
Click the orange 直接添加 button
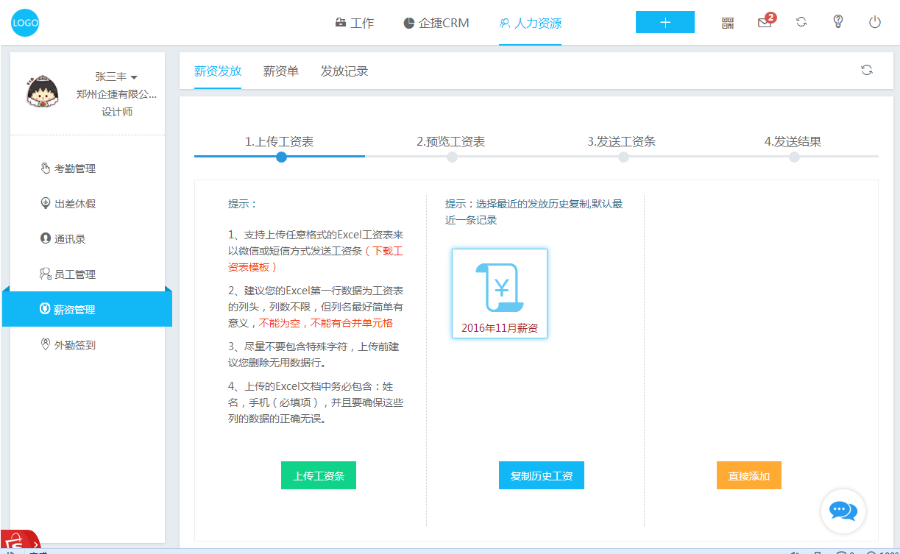[748, 475]
